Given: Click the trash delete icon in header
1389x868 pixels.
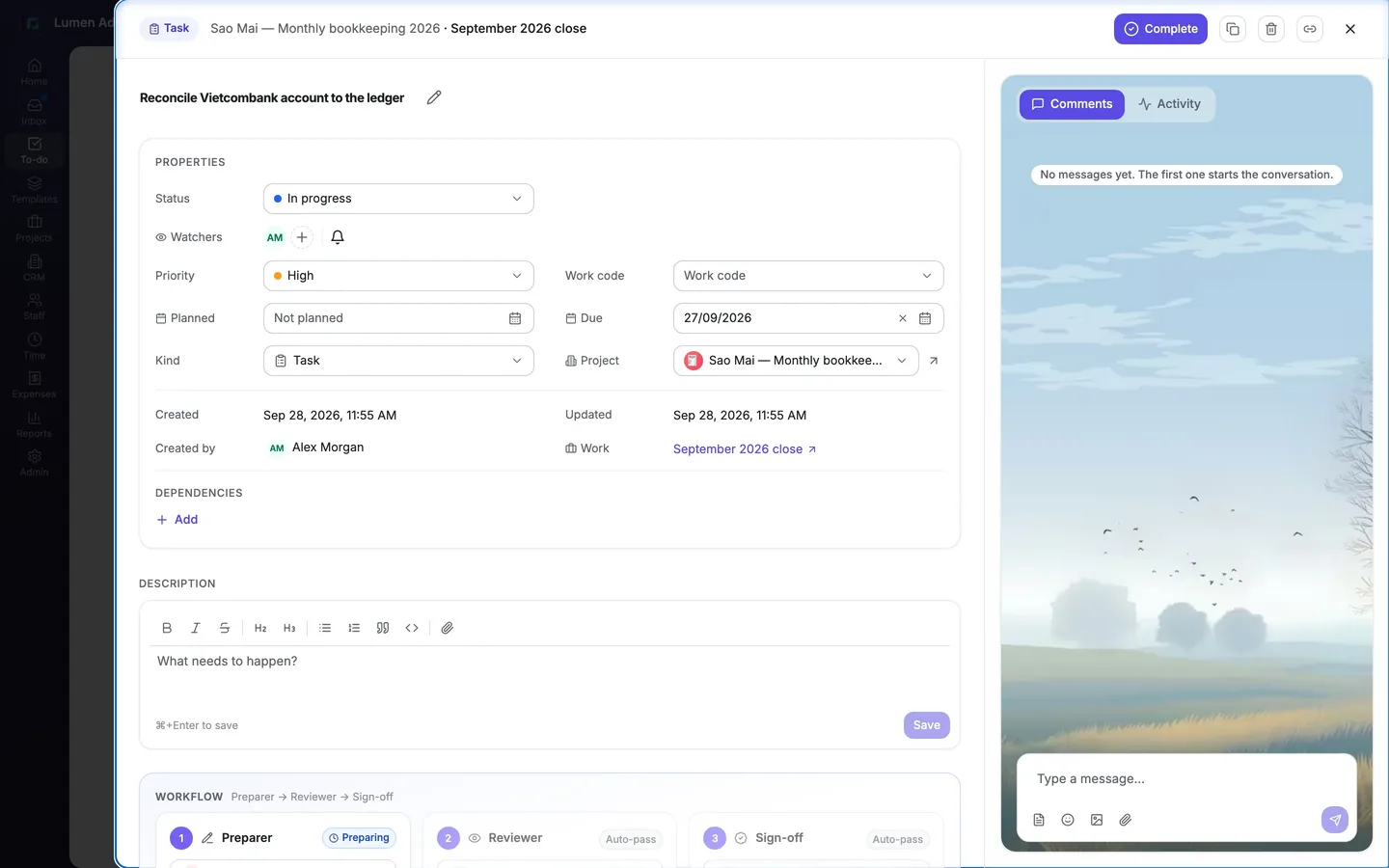Looking at the screenshot, I should click(1271, 29).
